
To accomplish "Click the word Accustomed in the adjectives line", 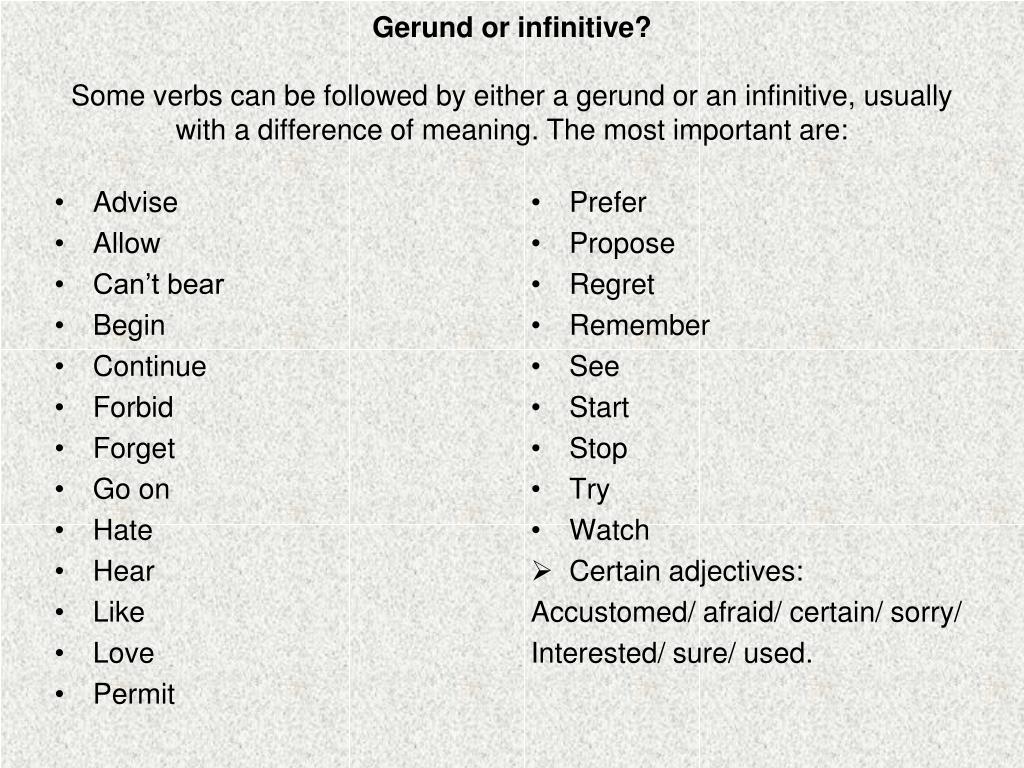I will pyautogui.click(x=613, y=613).
